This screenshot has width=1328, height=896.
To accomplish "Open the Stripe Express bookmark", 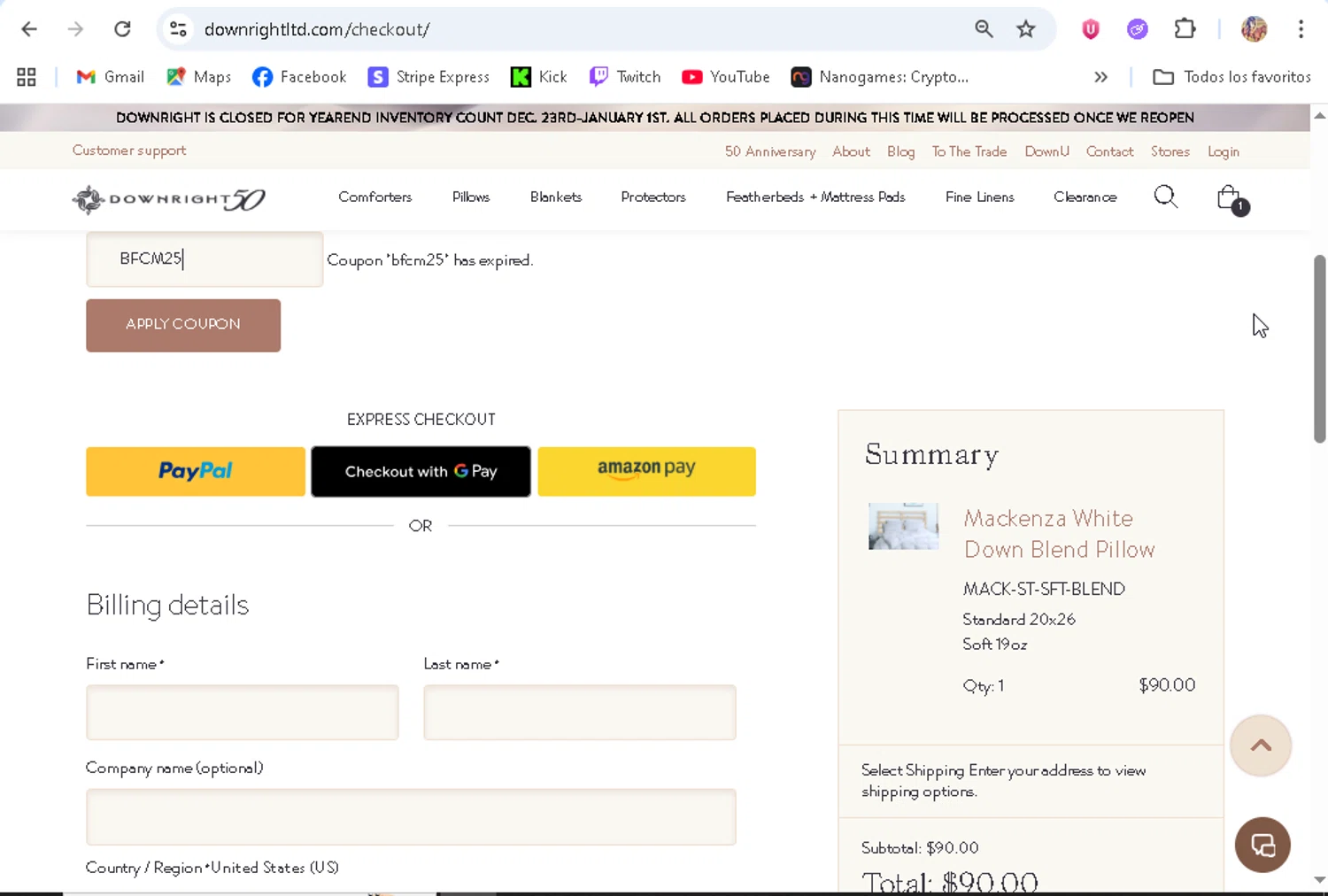I will [x=429, y=77].
